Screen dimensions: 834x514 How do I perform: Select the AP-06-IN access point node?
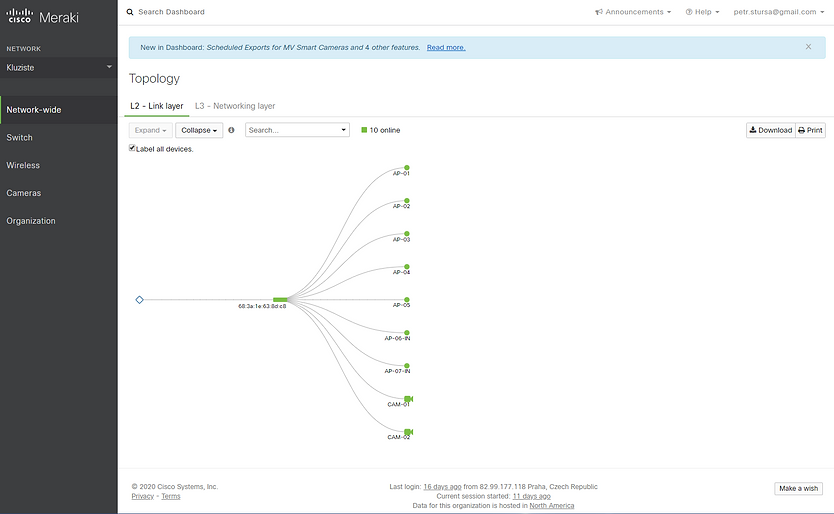click(407, 333)
